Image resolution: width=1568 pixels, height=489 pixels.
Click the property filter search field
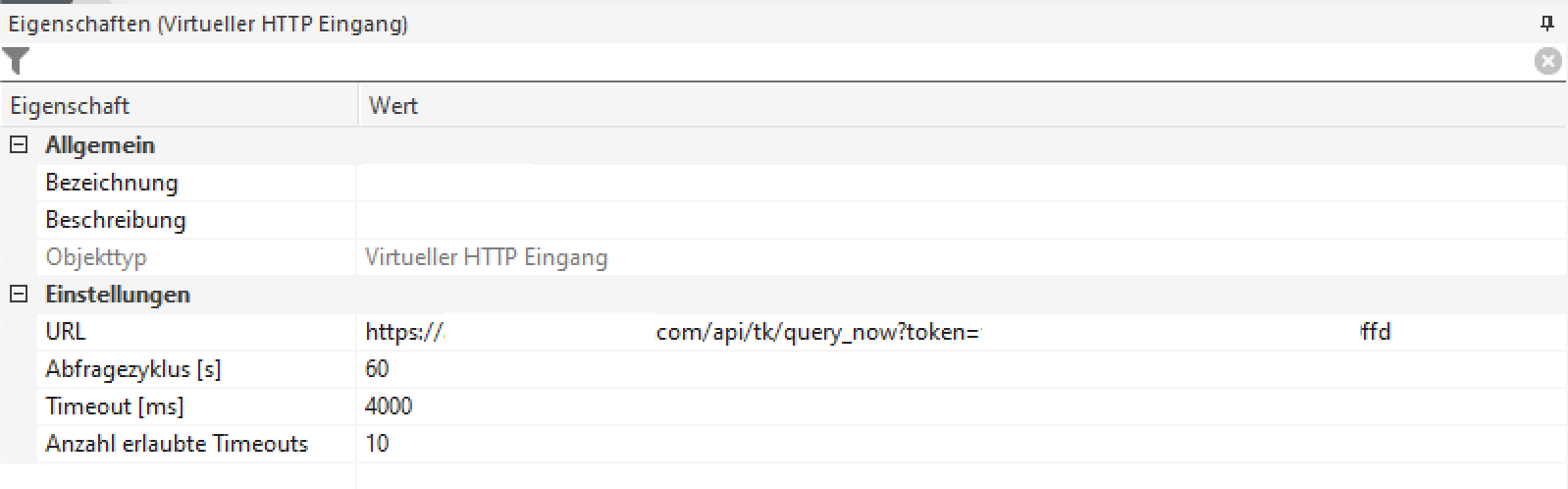coord(775,62)
